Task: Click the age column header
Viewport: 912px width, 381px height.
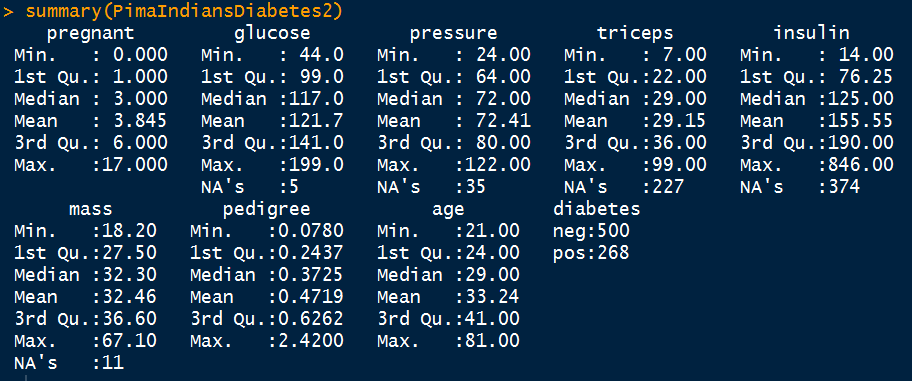Action: tap(448, 210)
